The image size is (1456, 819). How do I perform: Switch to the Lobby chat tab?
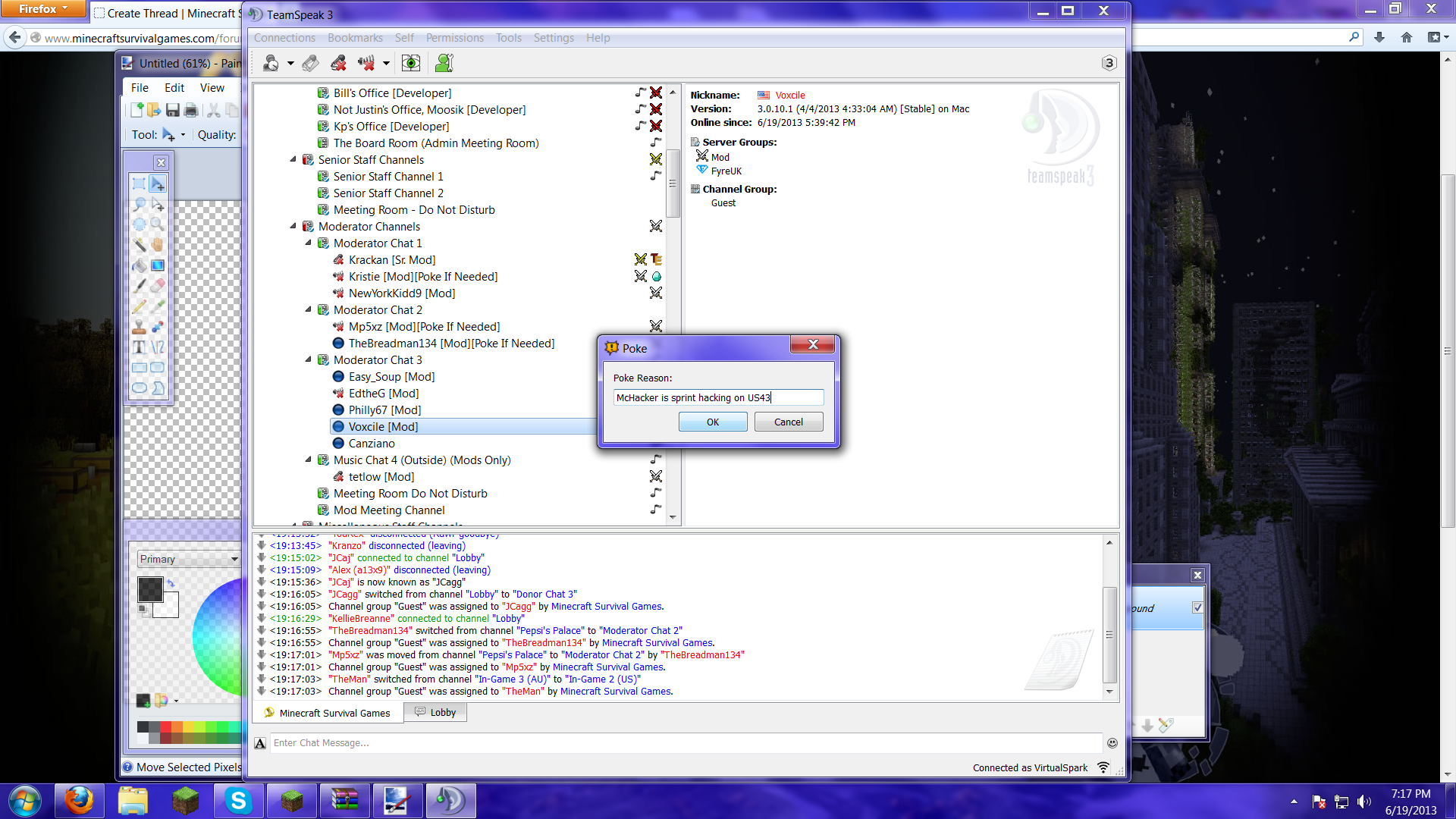(435, 712)
